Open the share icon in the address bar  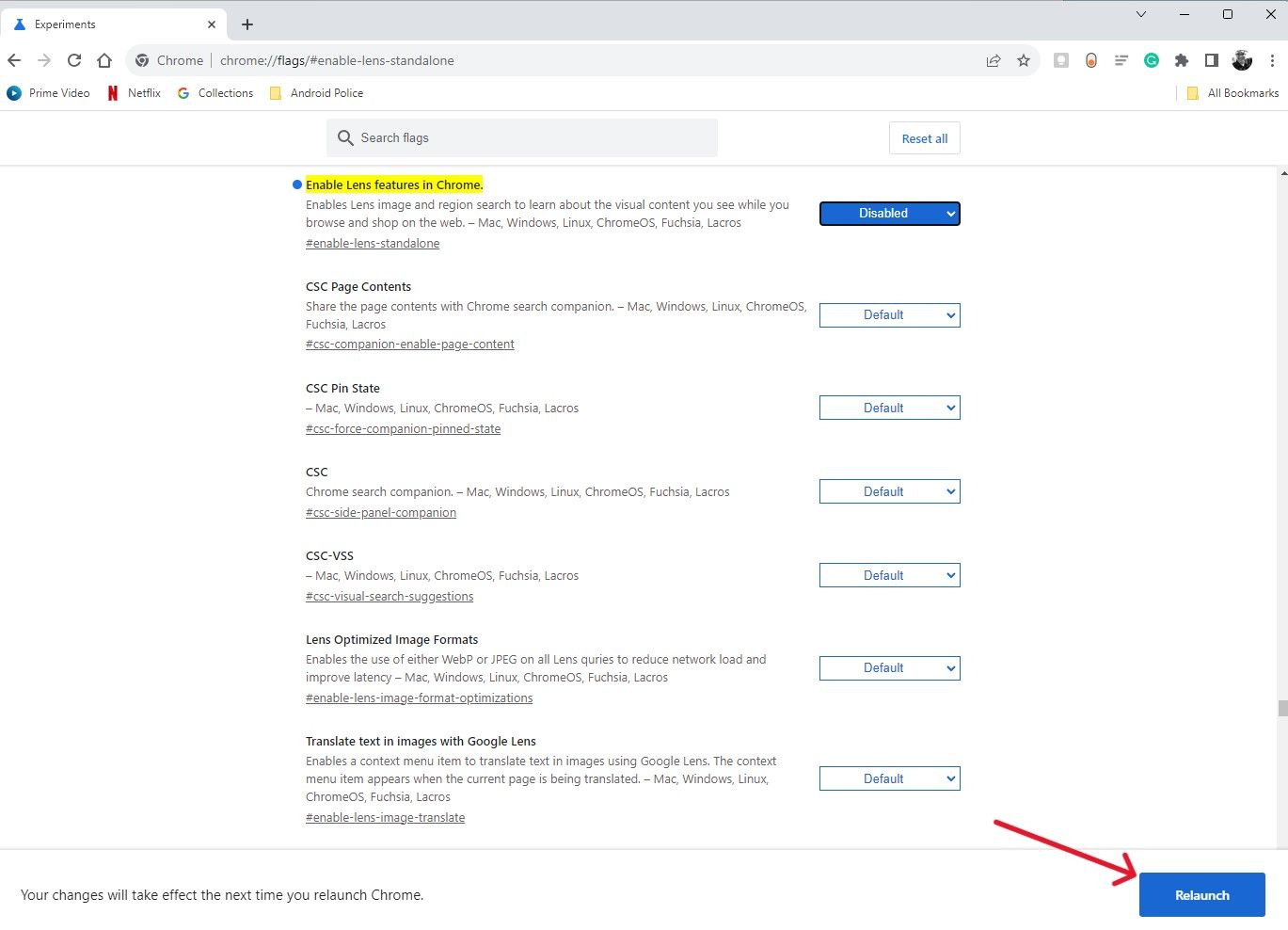[x=994, y=59]
